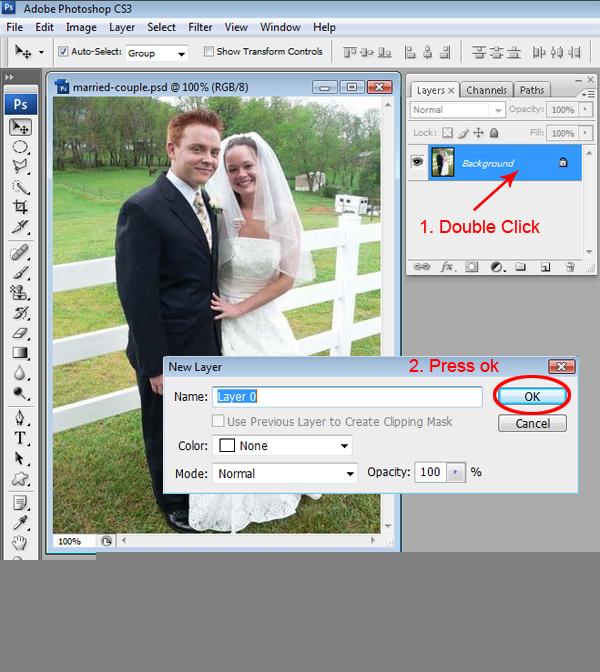Select the Blur tool
Screen dimensions: 600x672
(20, 373)
